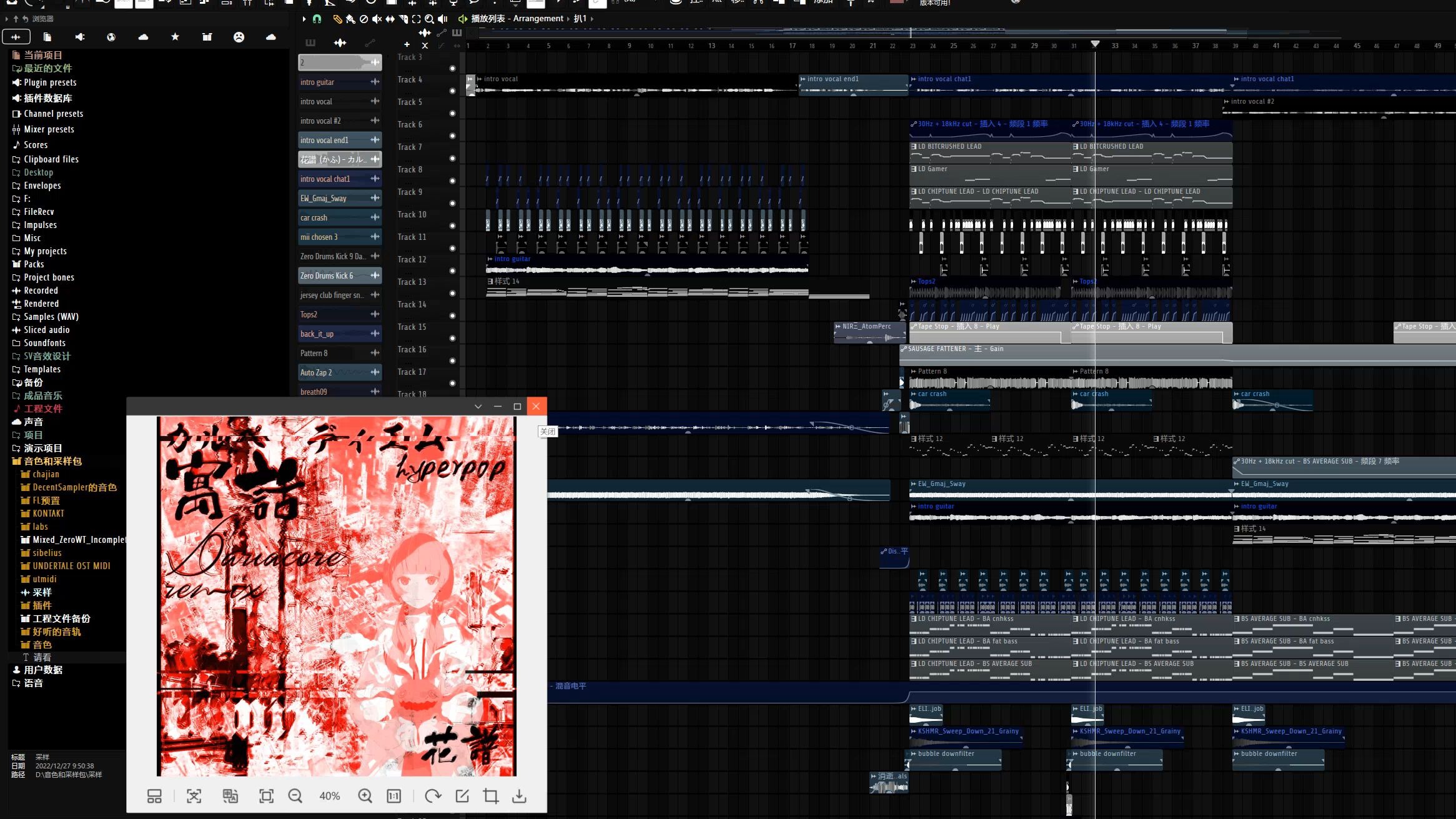Screen dimensions: 1456x819
Task: Mute Track 6 with its toggle dot
Action: pos(453,136)
